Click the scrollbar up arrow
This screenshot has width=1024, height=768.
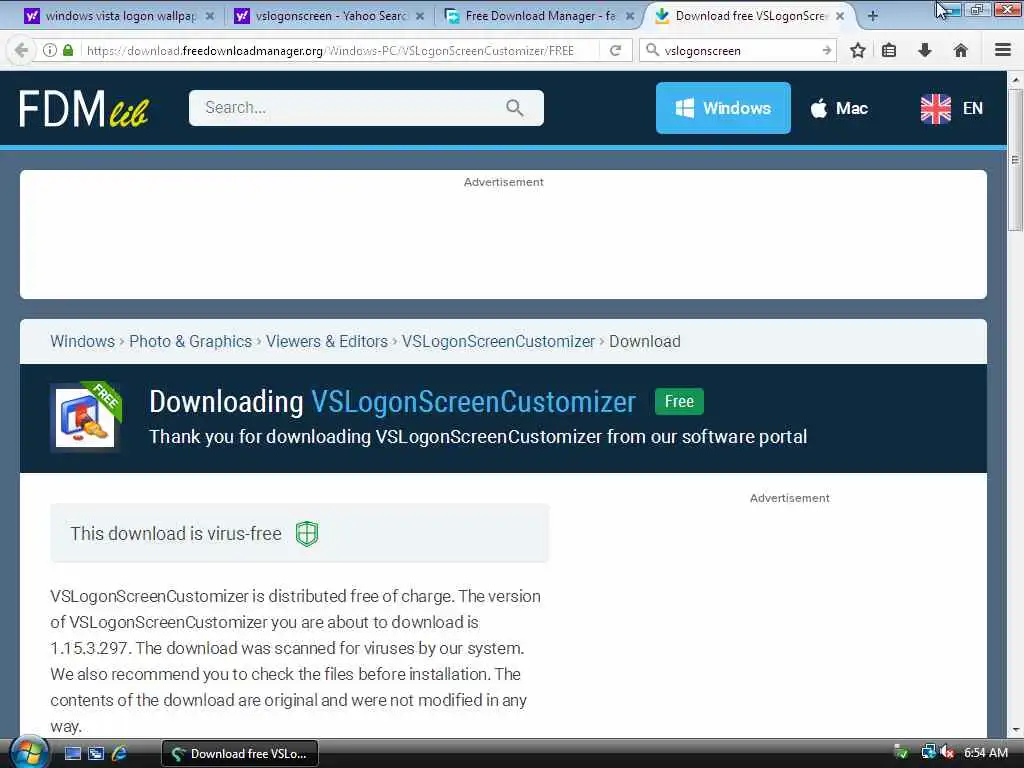[1014, 80]
